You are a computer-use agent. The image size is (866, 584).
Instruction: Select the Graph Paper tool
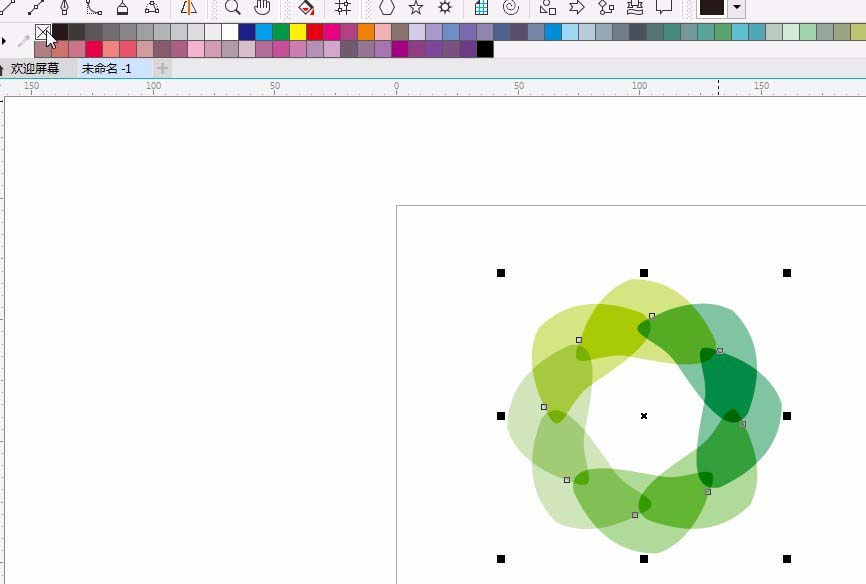click(x=482, y=7)
